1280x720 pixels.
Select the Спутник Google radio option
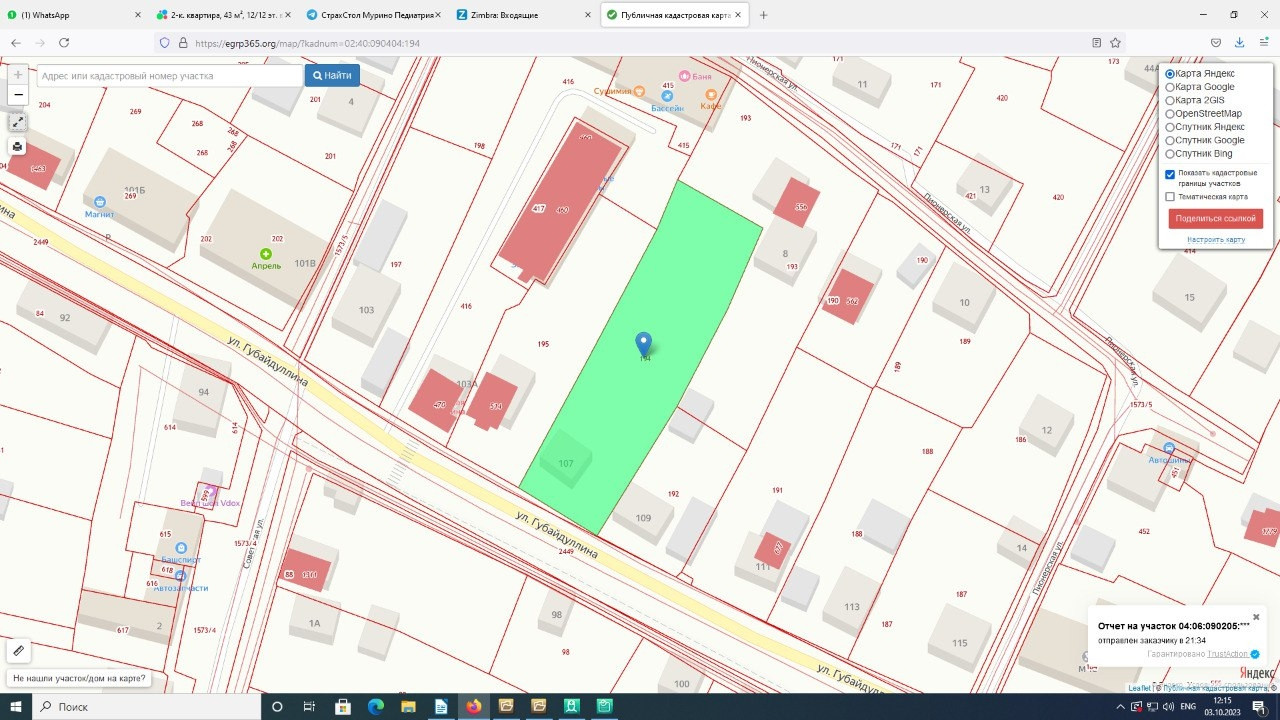pos(1170,140)
